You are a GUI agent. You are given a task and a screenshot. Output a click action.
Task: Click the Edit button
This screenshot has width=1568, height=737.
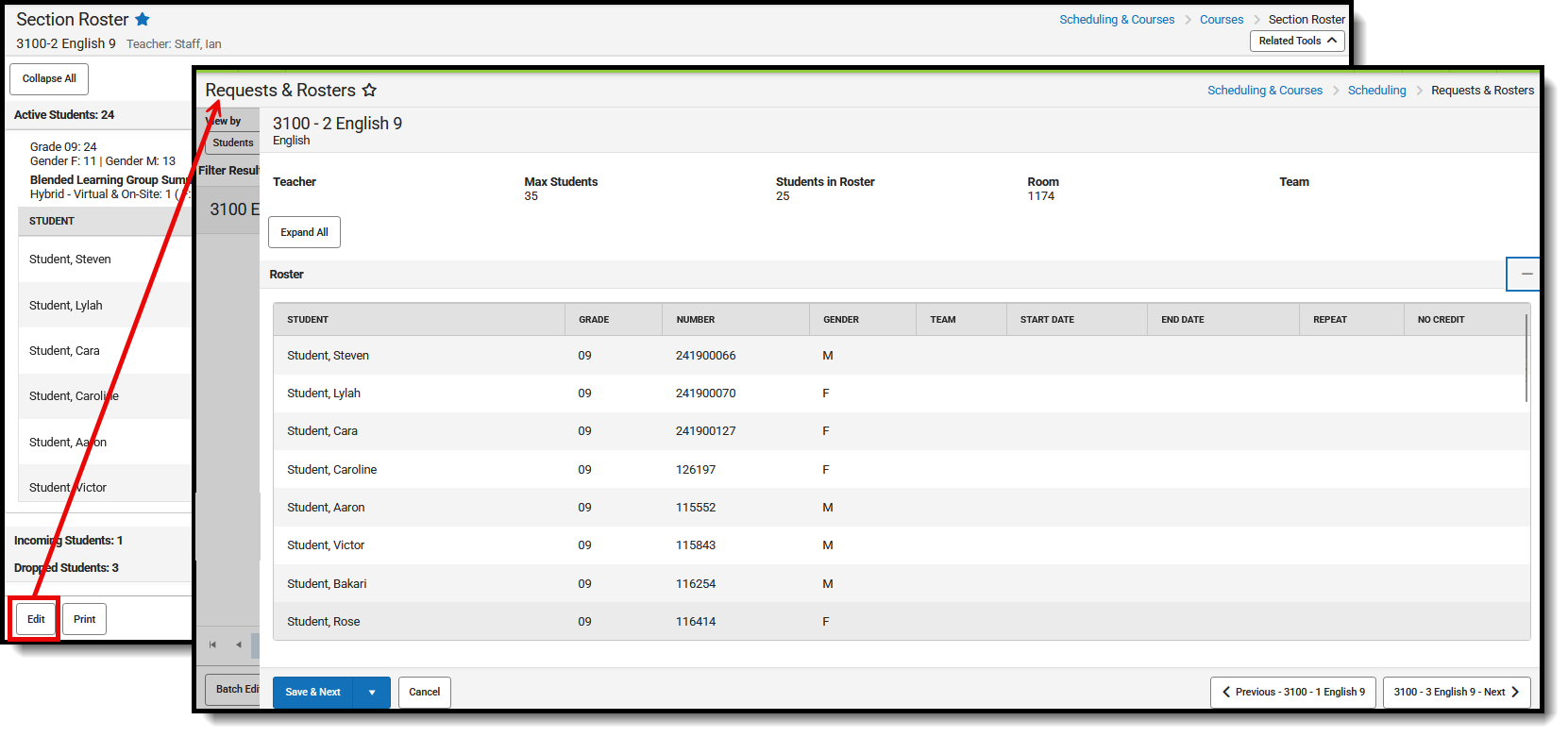coord(36,619)
